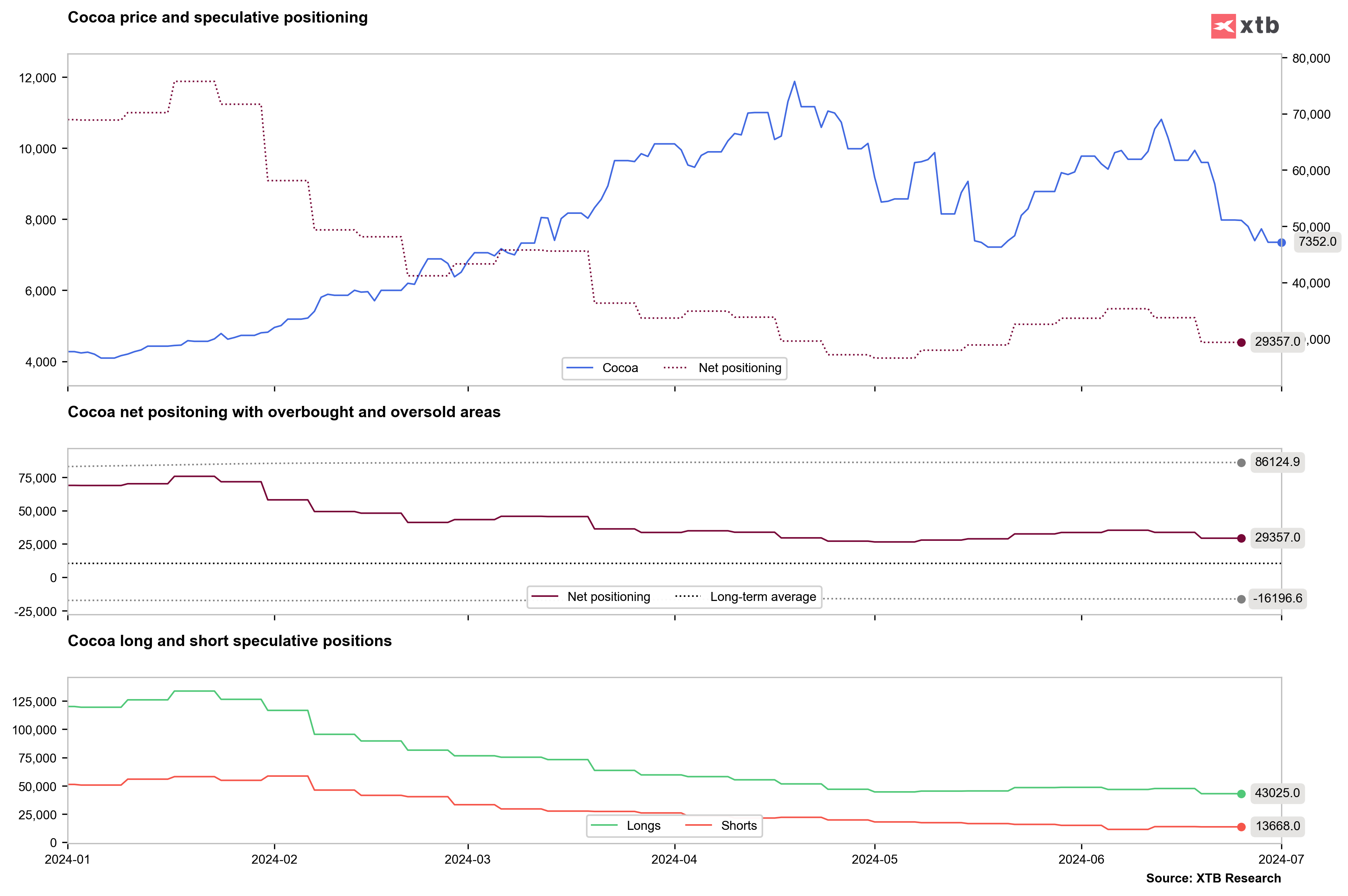Click the 43025.0 longs value label
The height and width of the screenshot is (896, 1348).
coord(1277,793)
